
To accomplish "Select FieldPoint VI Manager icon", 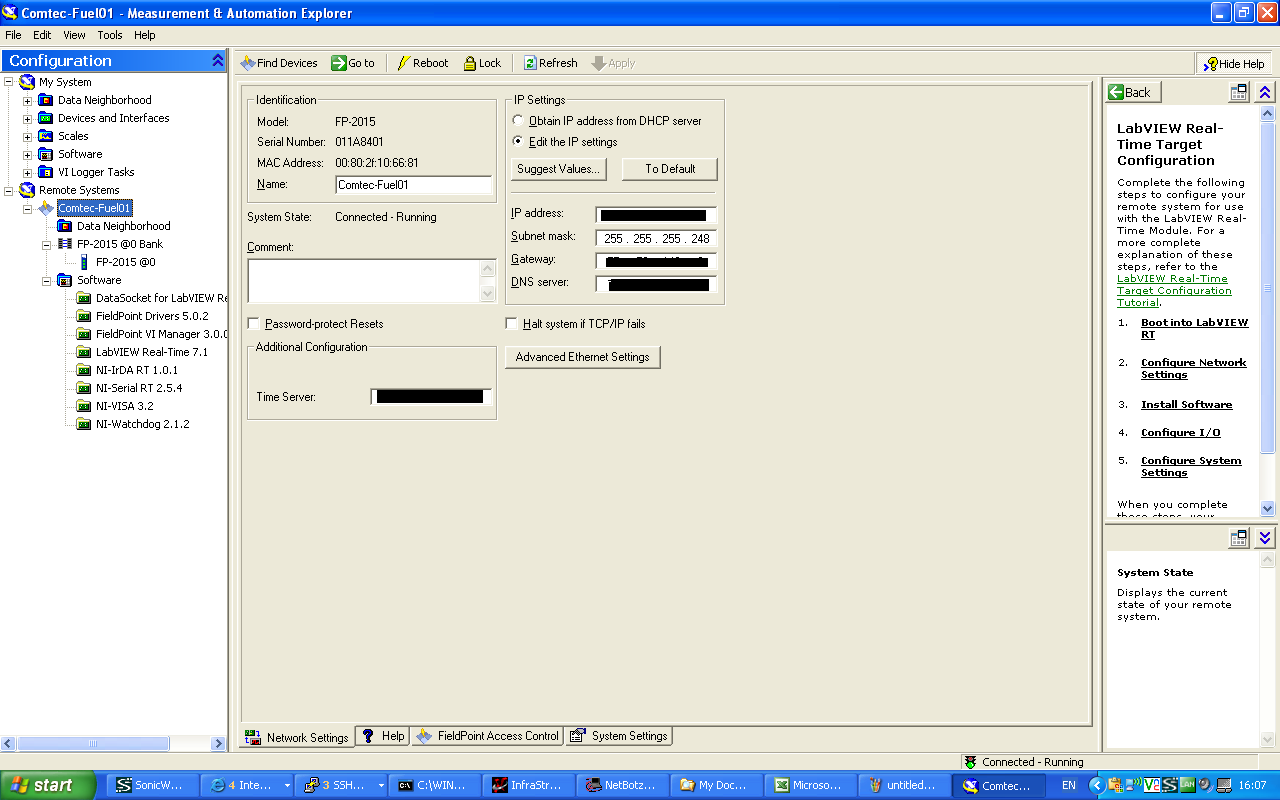I will (84, 334).
